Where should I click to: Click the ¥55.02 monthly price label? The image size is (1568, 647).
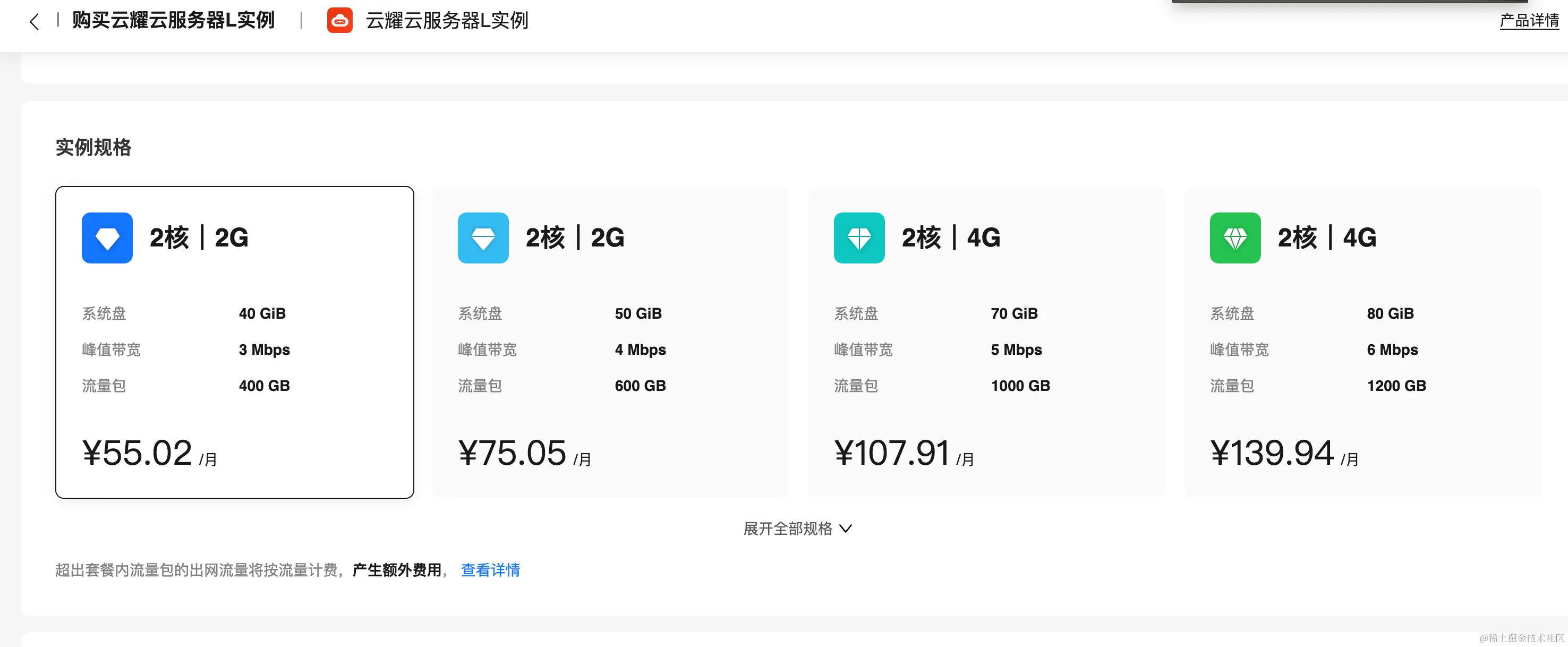[141, 452]
